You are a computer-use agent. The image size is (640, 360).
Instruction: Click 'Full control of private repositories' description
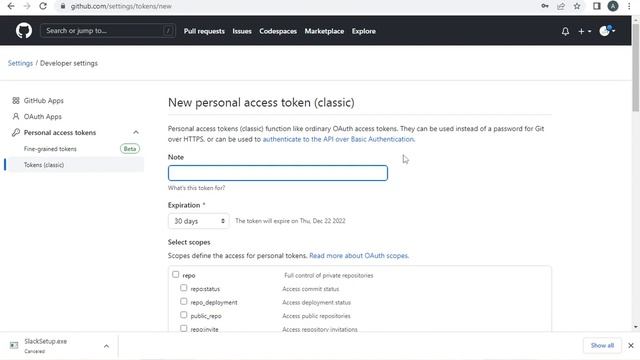click(x=329, y=276)
